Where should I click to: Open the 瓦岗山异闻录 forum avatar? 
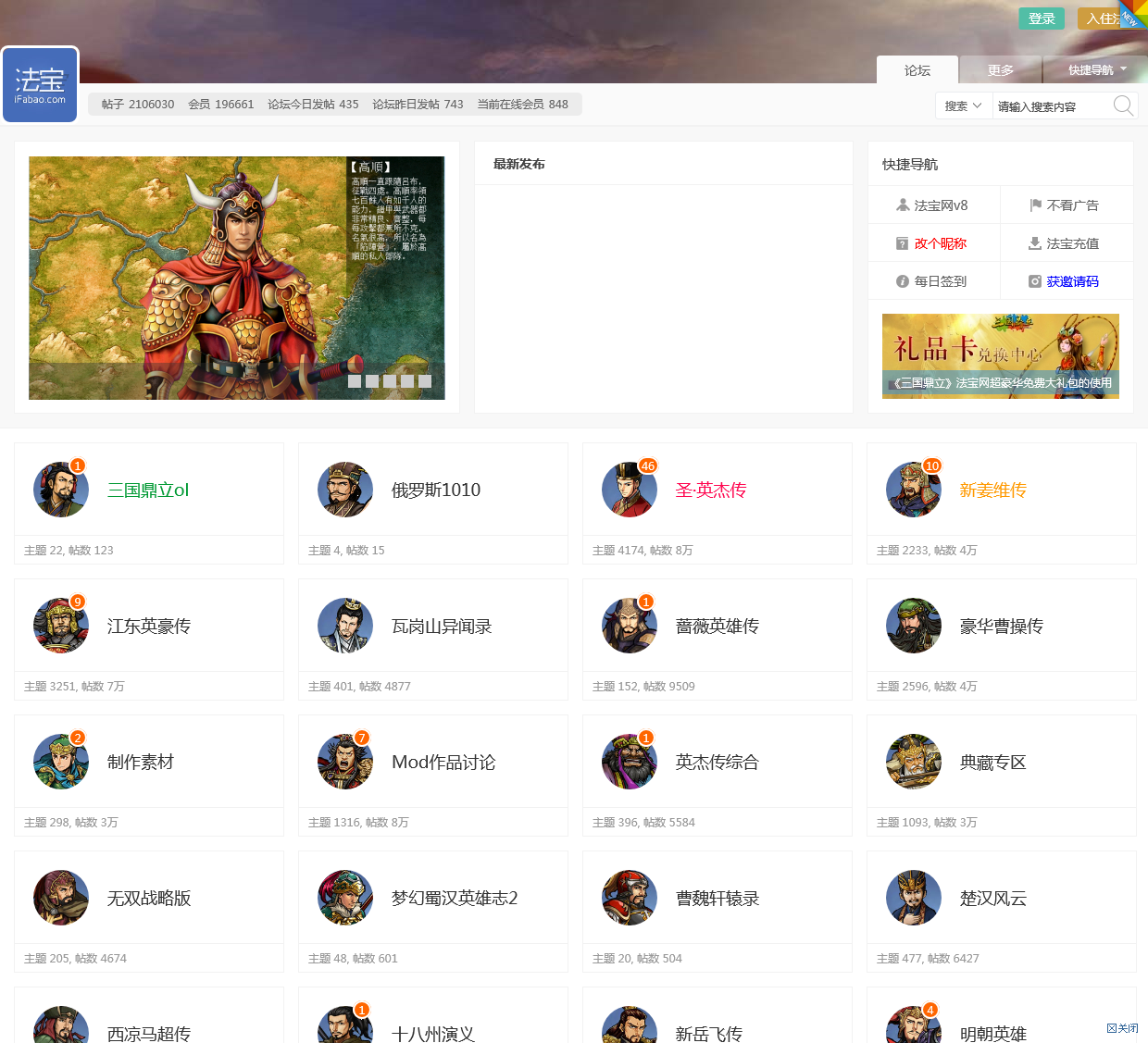click(345, 626)
